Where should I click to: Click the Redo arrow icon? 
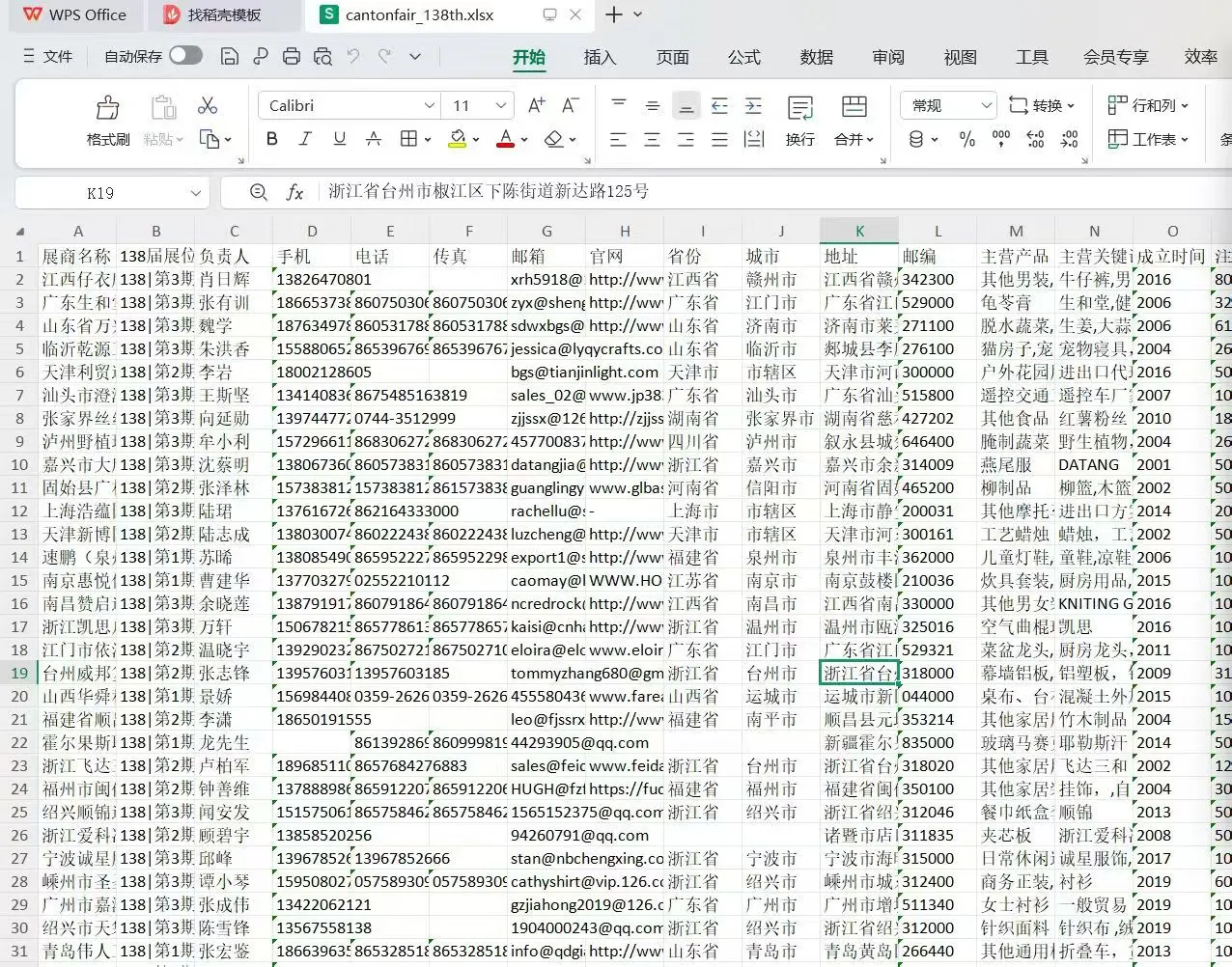click(x=384, y=56)
